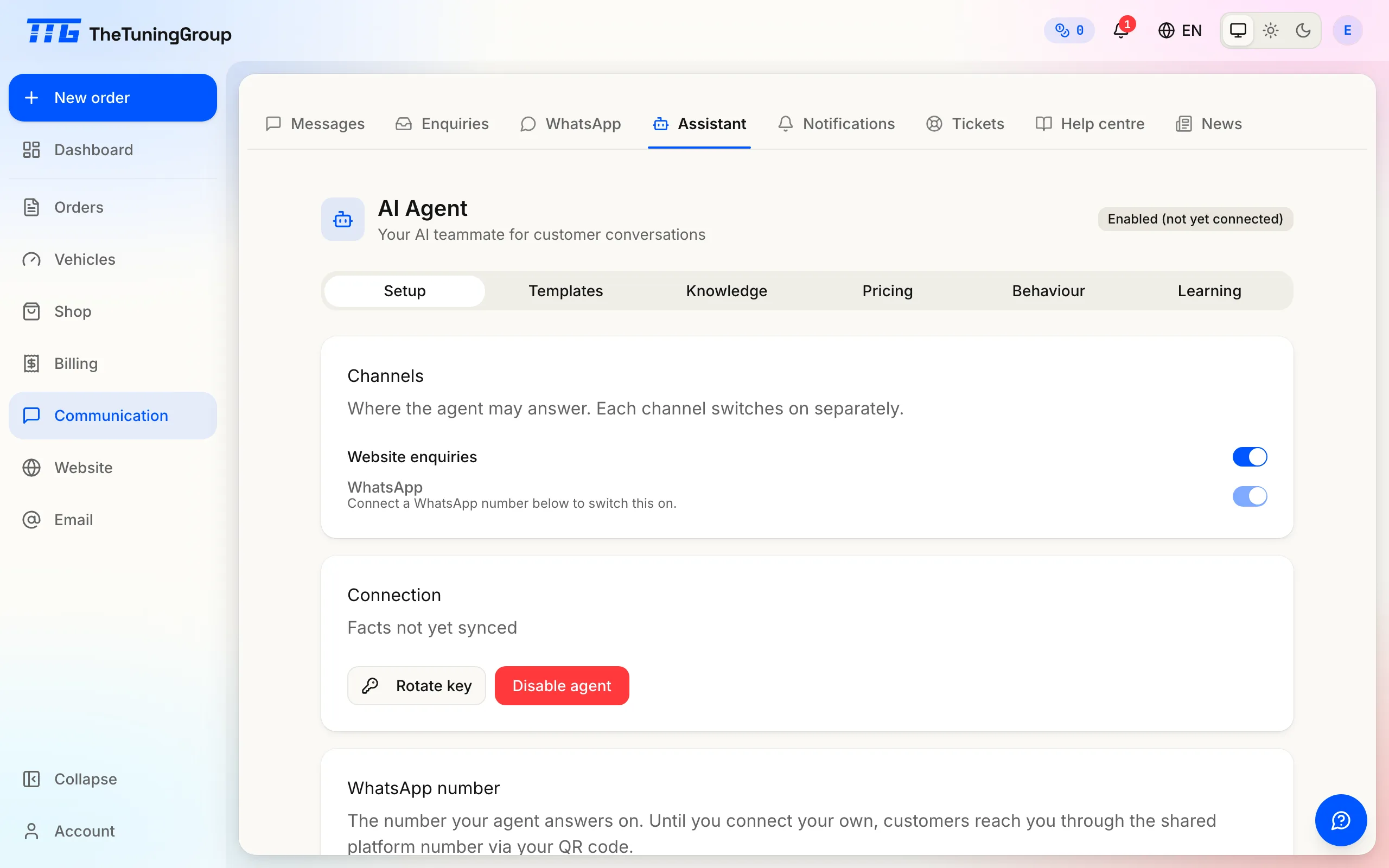Select the Setup sub-tab
This screenshot has height=868, width=1389.
(405, 291)
